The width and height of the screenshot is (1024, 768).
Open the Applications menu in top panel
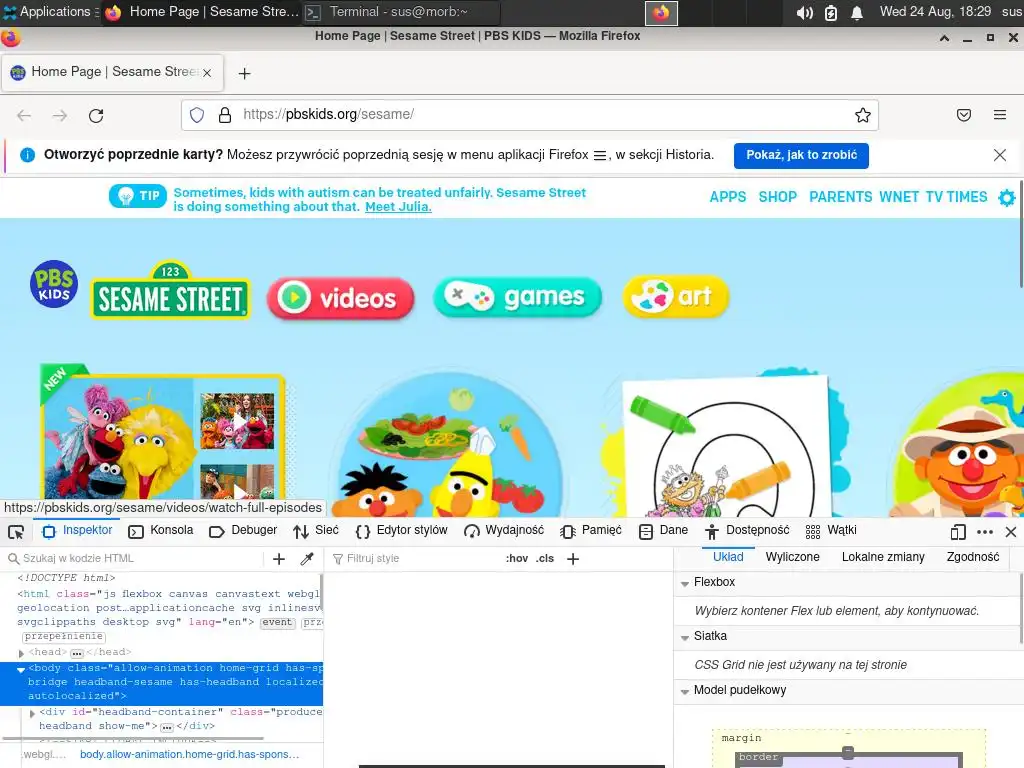(x=48, y=12)
